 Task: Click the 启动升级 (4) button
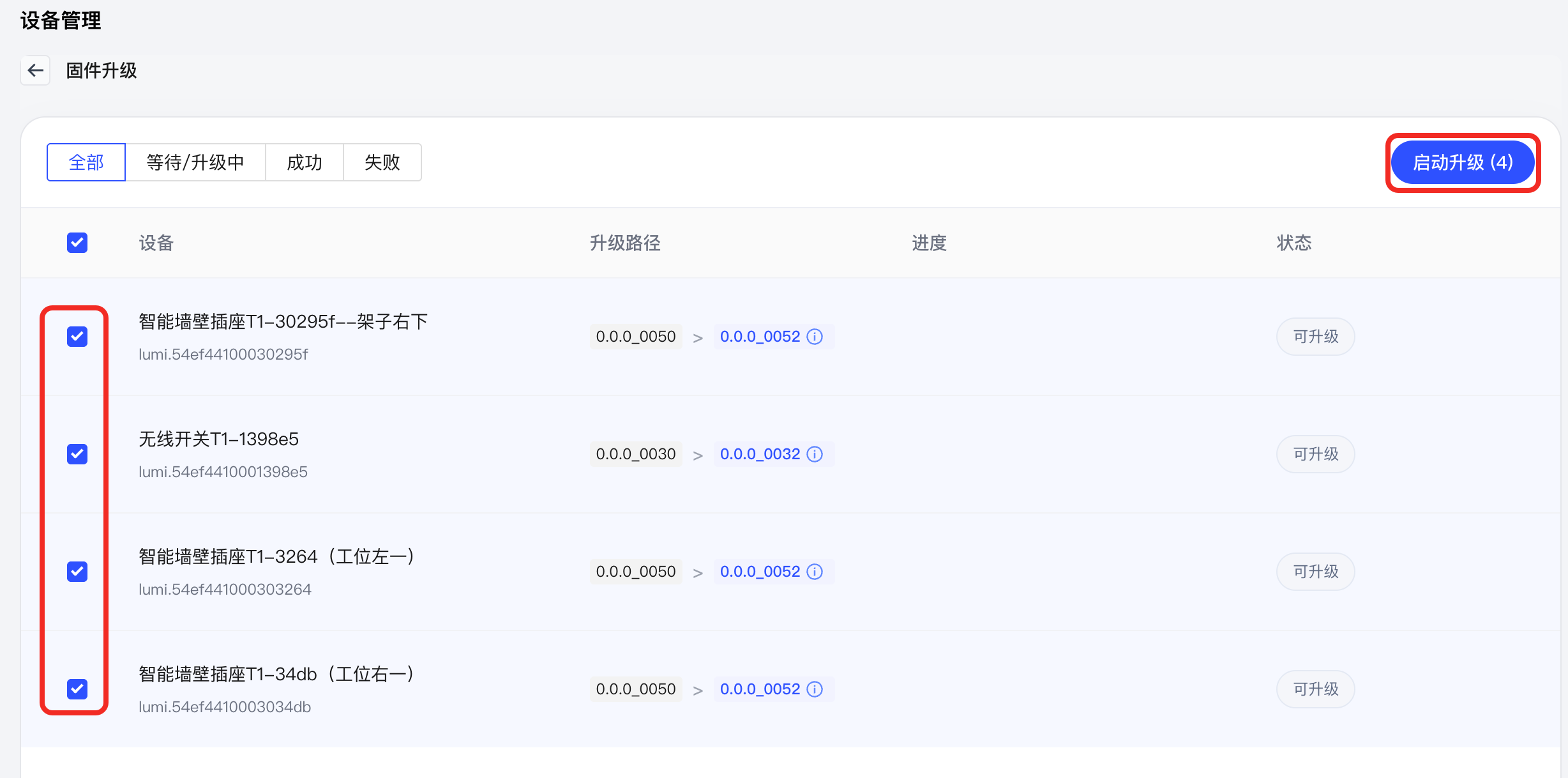(1463, 162)
